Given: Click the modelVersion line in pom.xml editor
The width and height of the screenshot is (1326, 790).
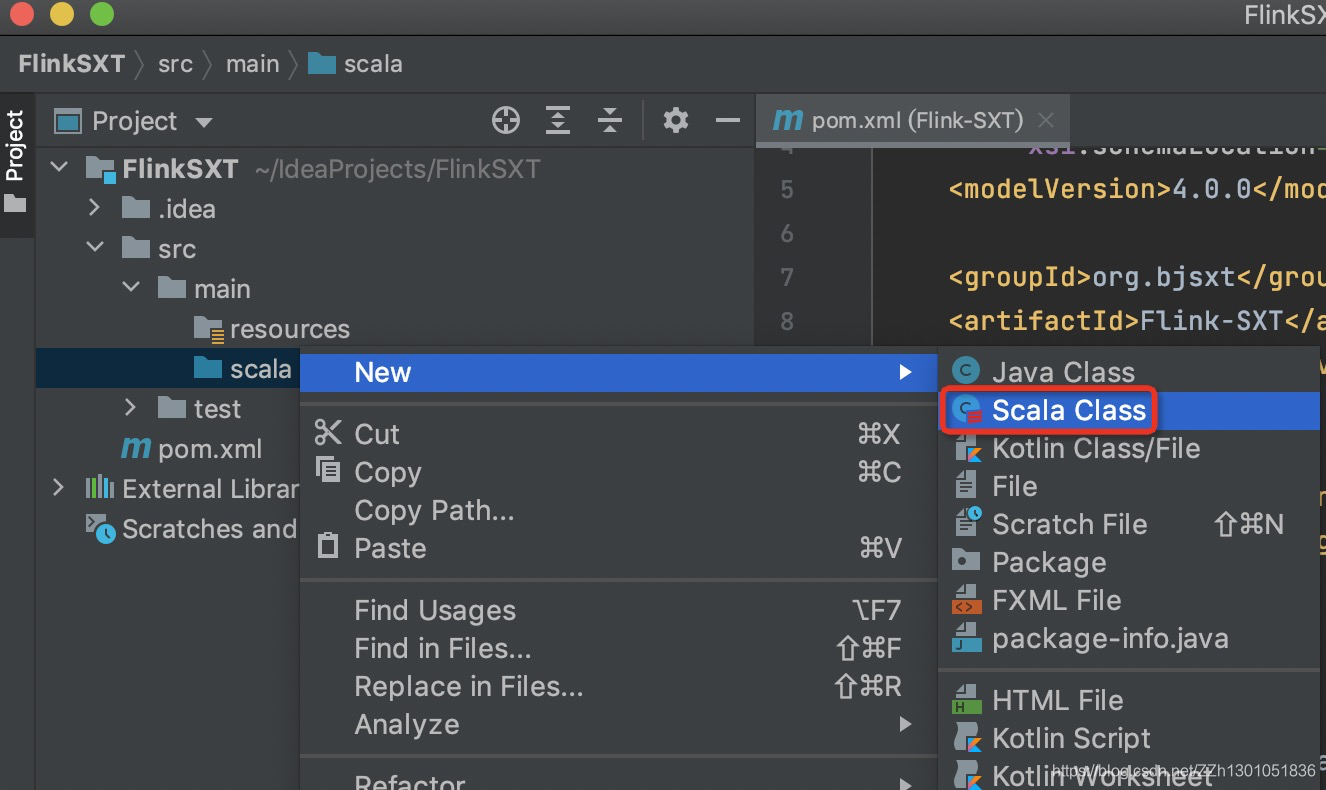Looking at the screenshot, I should coord(1137,189).
